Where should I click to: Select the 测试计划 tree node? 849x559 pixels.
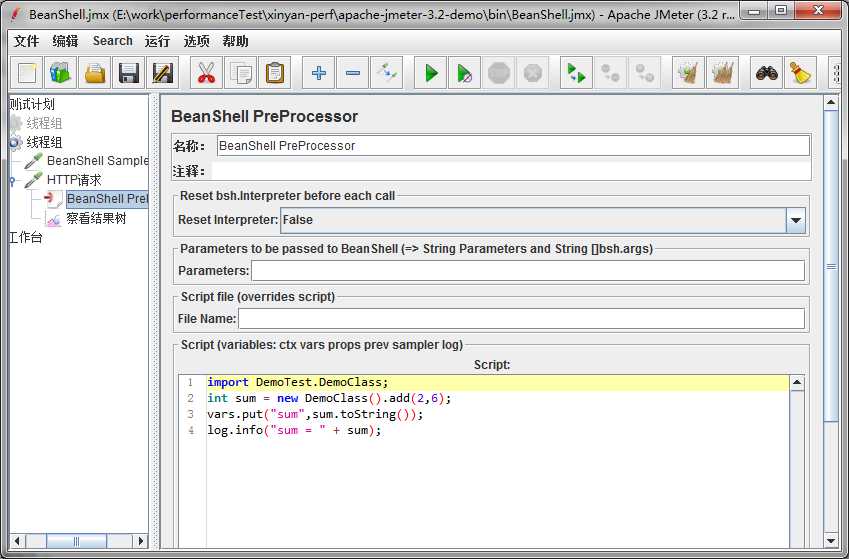32,104
